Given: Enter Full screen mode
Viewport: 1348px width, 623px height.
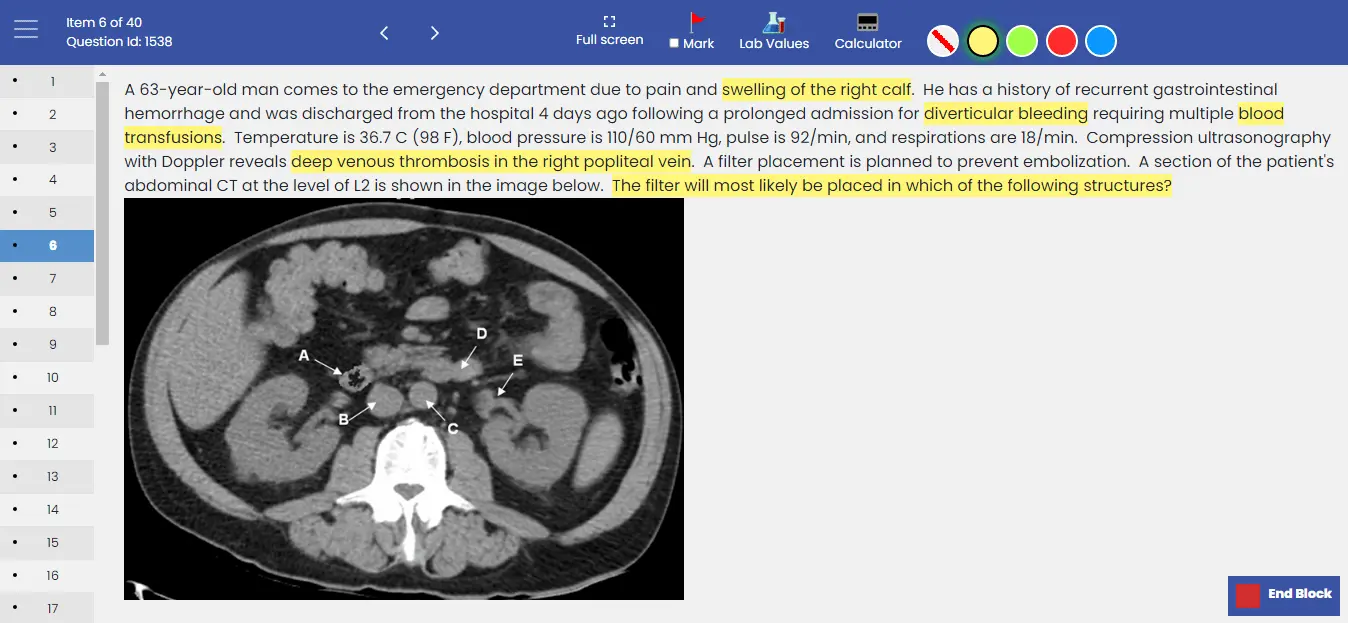Looking at the screenshot, I should pyautogui.click(x=609, y=31).
